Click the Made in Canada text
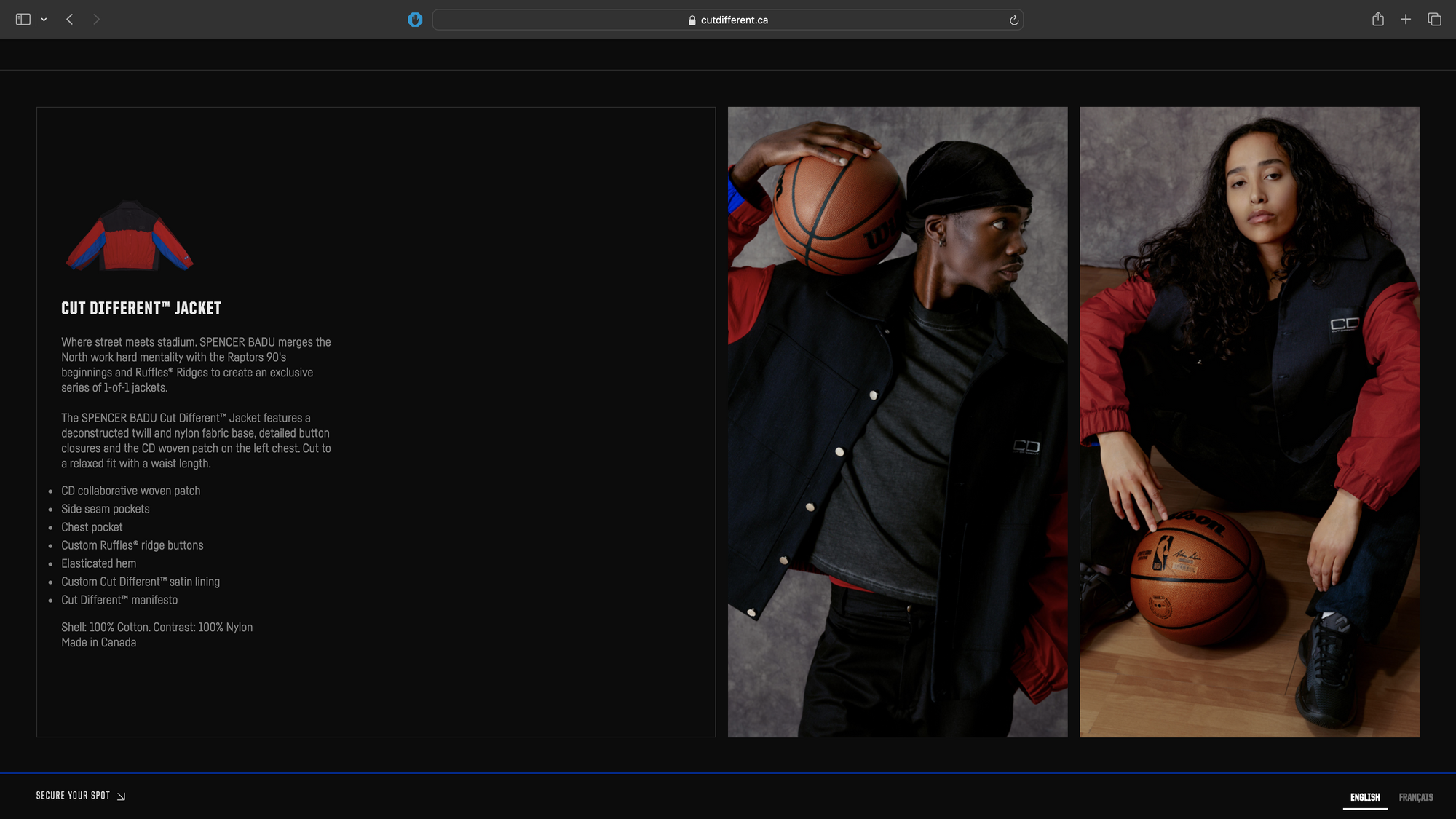This screenshot has width=1456, height=819. point(99,643)
